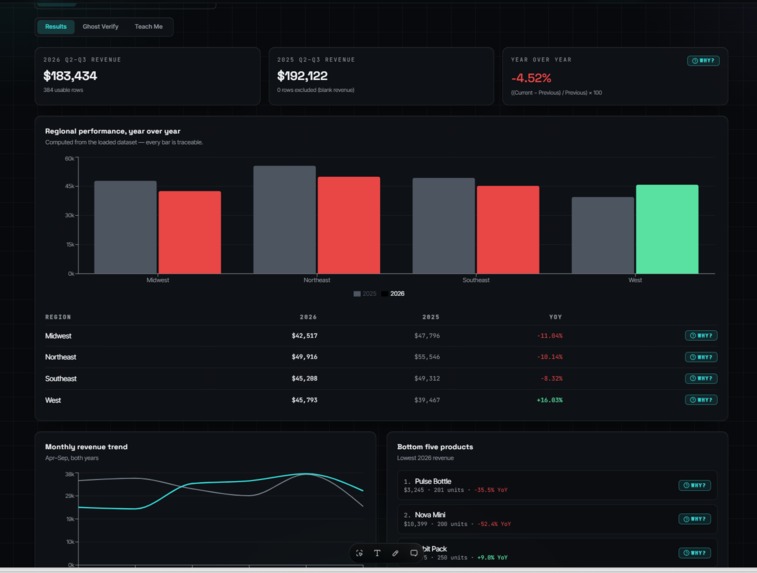757x573 pixels.
Task: Click the green West 2026 bar
Action: point(667,229)
